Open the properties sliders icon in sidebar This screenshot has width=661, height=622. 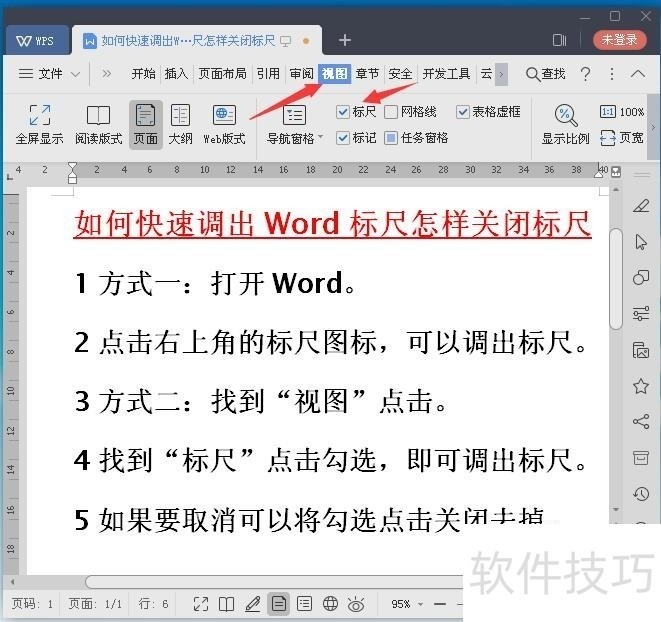(x=641, y=313)
